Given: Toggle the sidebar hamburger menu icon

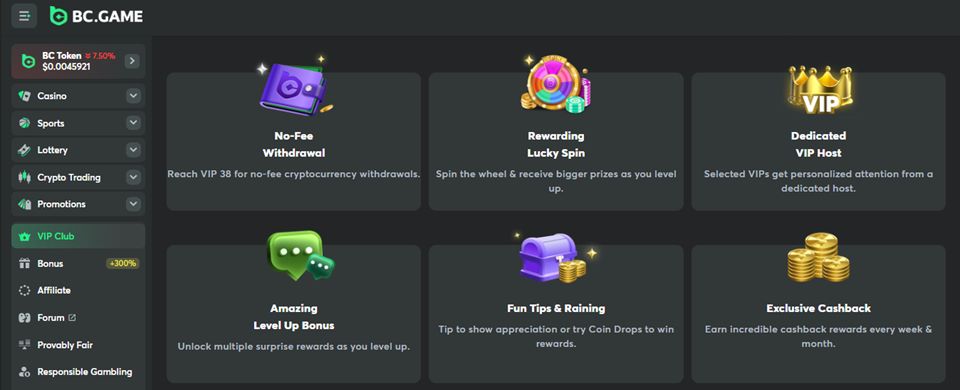Looking at the screenshot, I should point(24,16).
